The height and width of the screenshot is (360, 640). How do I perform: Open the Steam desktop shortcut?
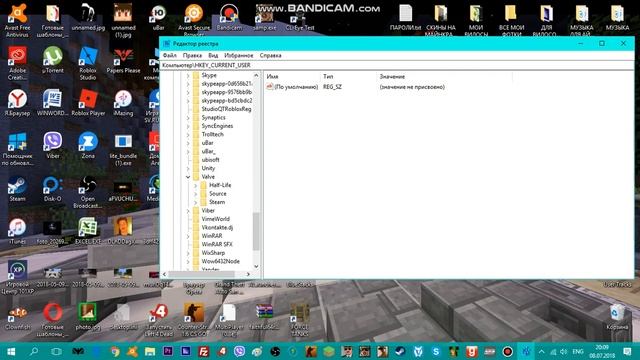17,189
